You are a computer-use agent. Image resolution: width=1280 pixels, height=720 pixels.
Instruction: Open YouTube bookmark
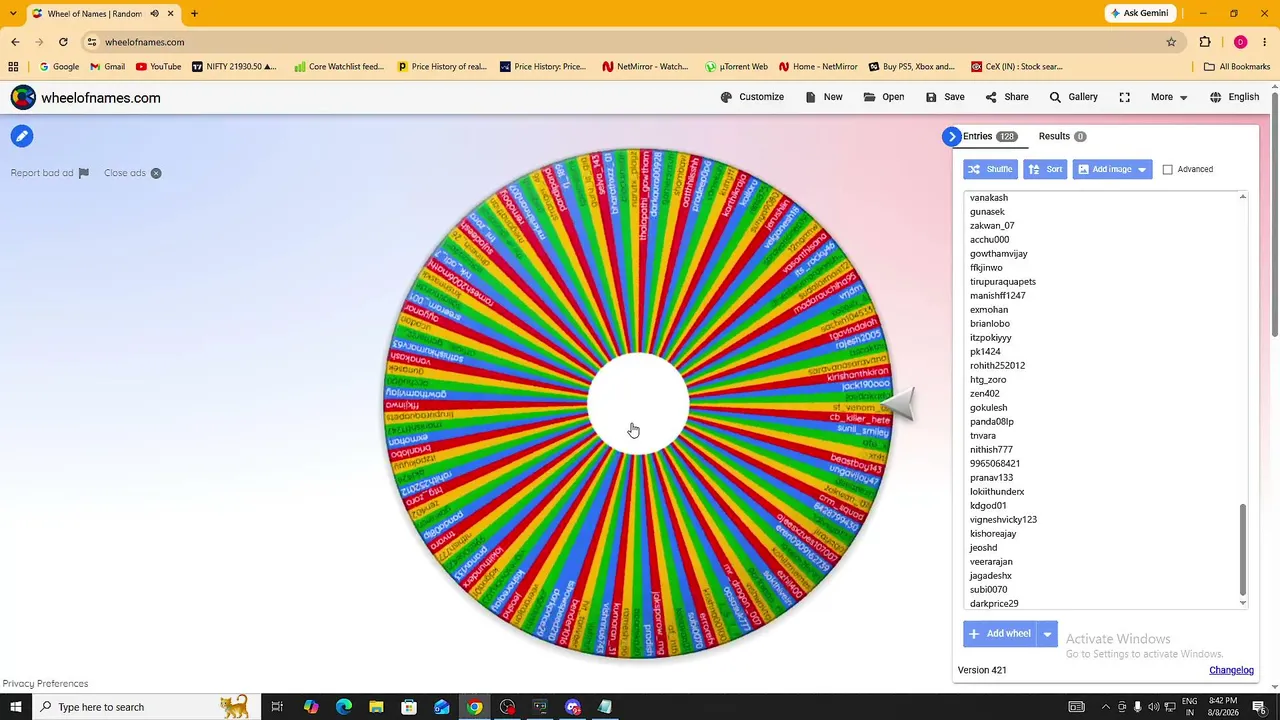pyautogui.click(x=158, y=67)
